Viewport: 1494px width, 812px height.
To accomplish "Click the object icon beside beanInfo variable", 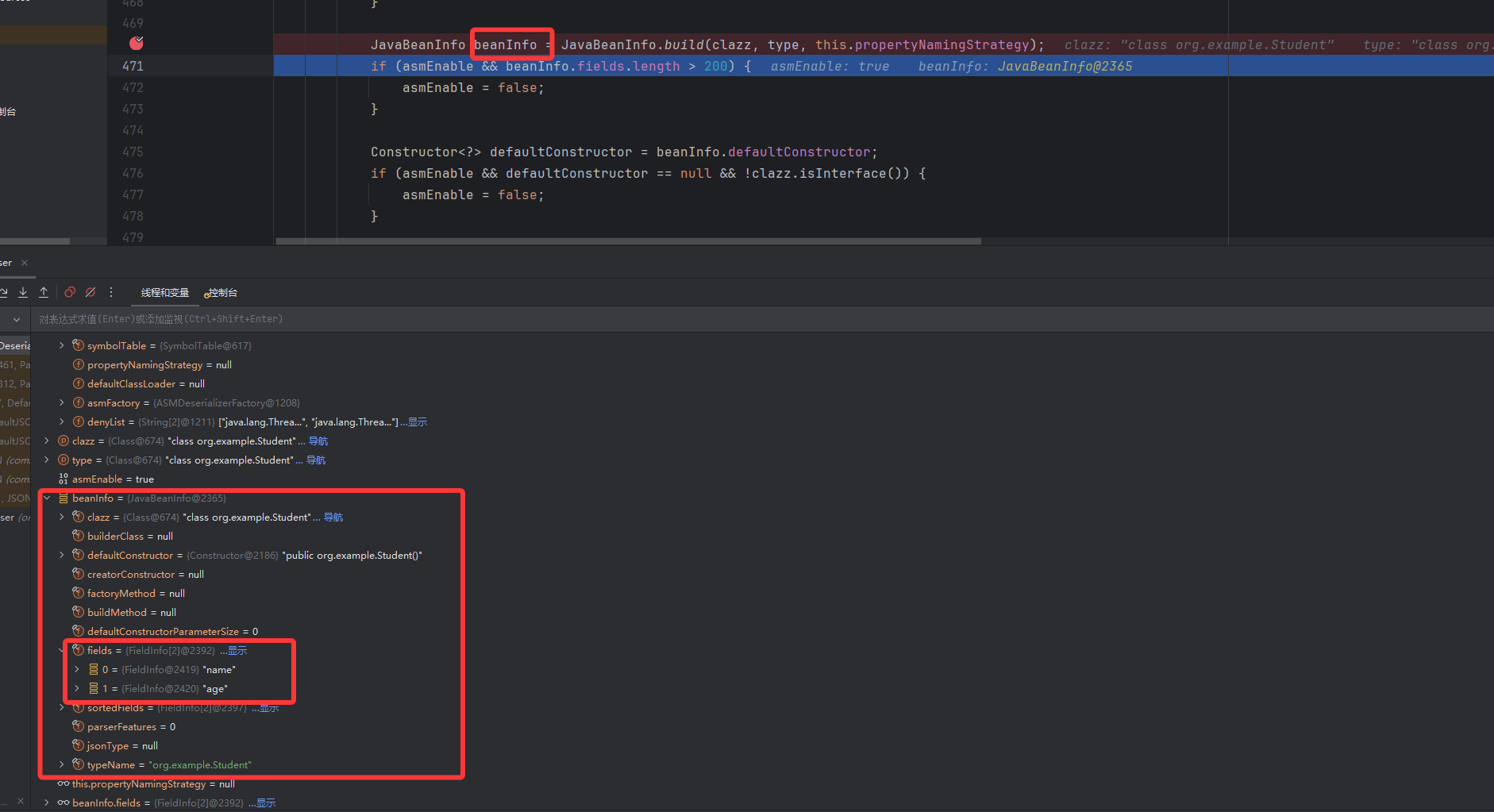I will (x=63, y=498).
